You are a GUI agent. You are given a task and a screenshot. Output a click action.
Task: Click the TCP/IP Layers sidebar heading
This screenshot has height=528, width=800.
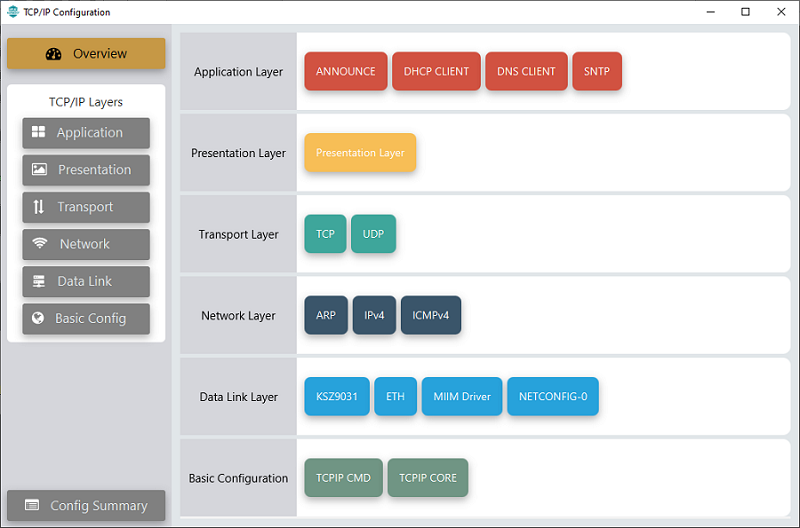click(86, 102)
